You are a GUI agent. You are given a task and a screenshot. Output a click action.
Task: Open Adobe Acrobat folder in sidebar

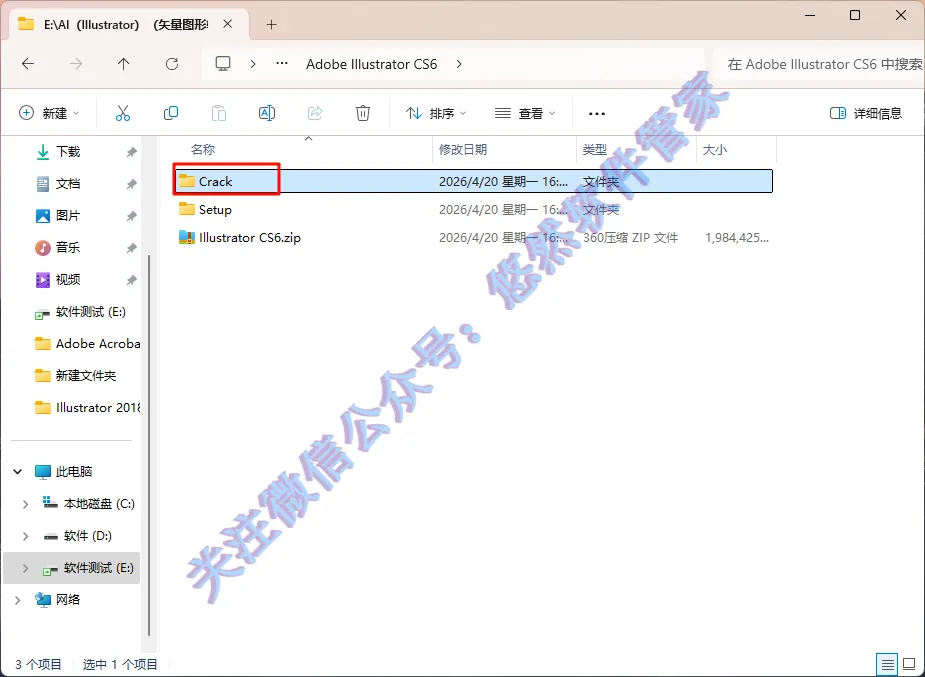pos(87,343)
